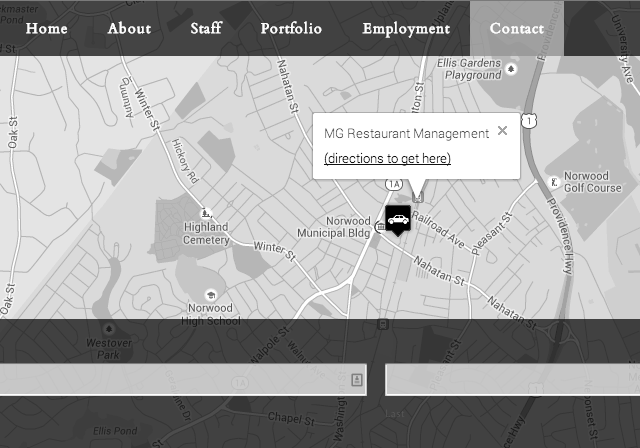Open the Employment page
The width and height of the screenshot is (640, 448).
[x=406, y=29]
